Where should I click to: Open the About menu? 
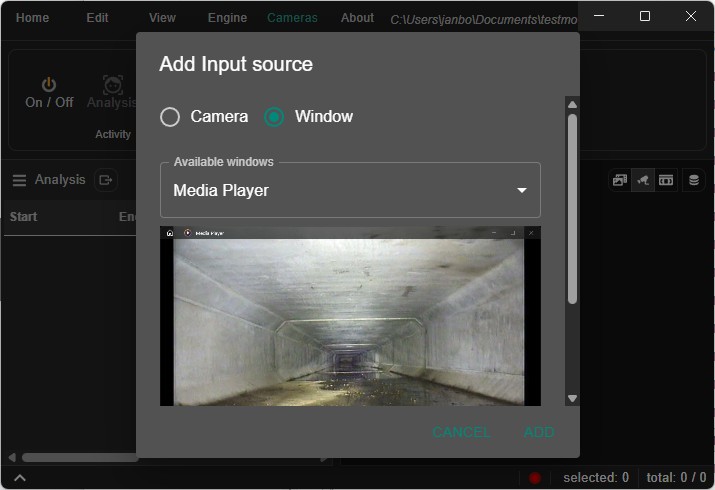tap(357, 18)
